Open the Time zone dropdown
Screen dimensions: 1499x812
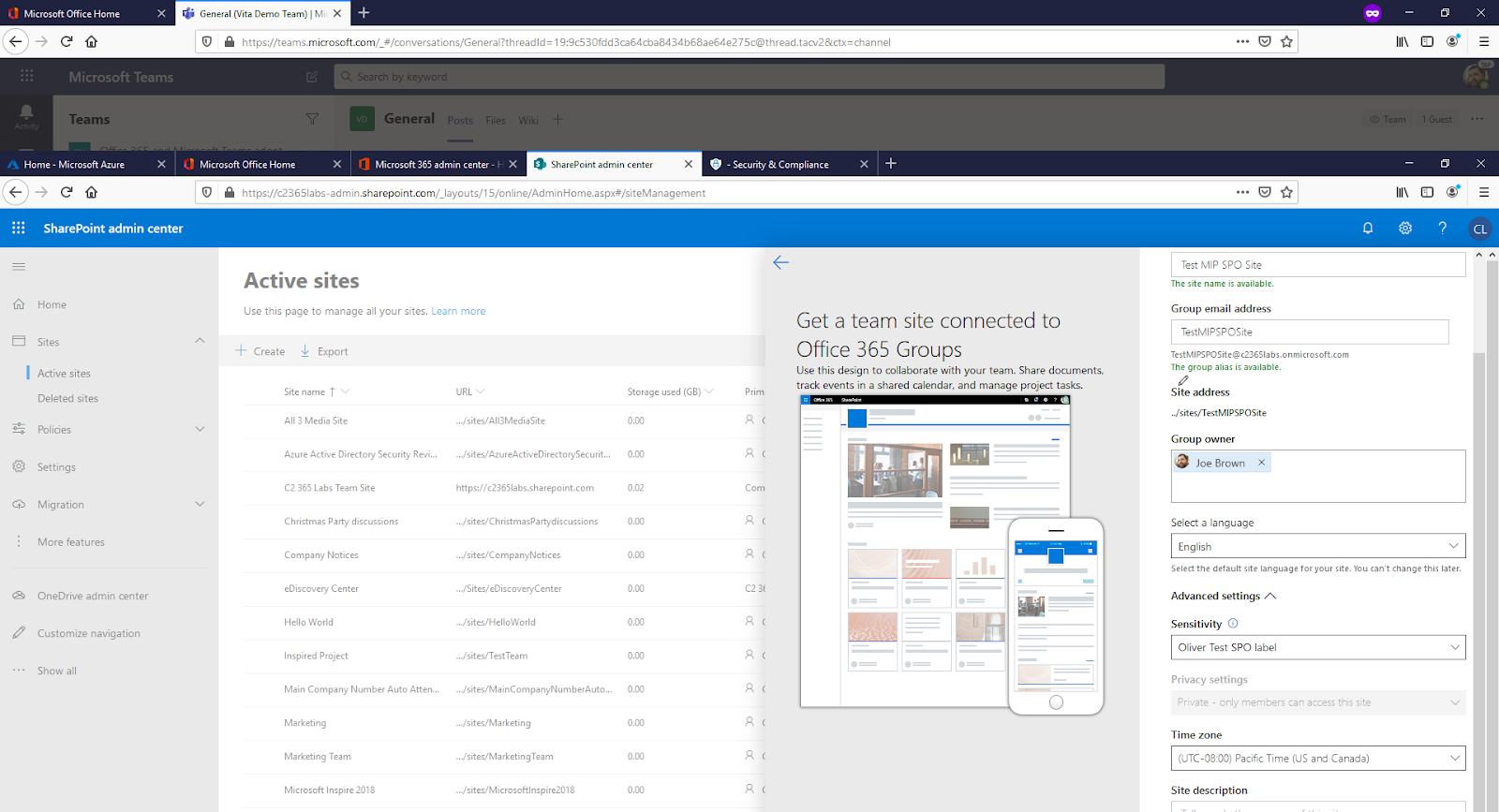point(1318,759)
